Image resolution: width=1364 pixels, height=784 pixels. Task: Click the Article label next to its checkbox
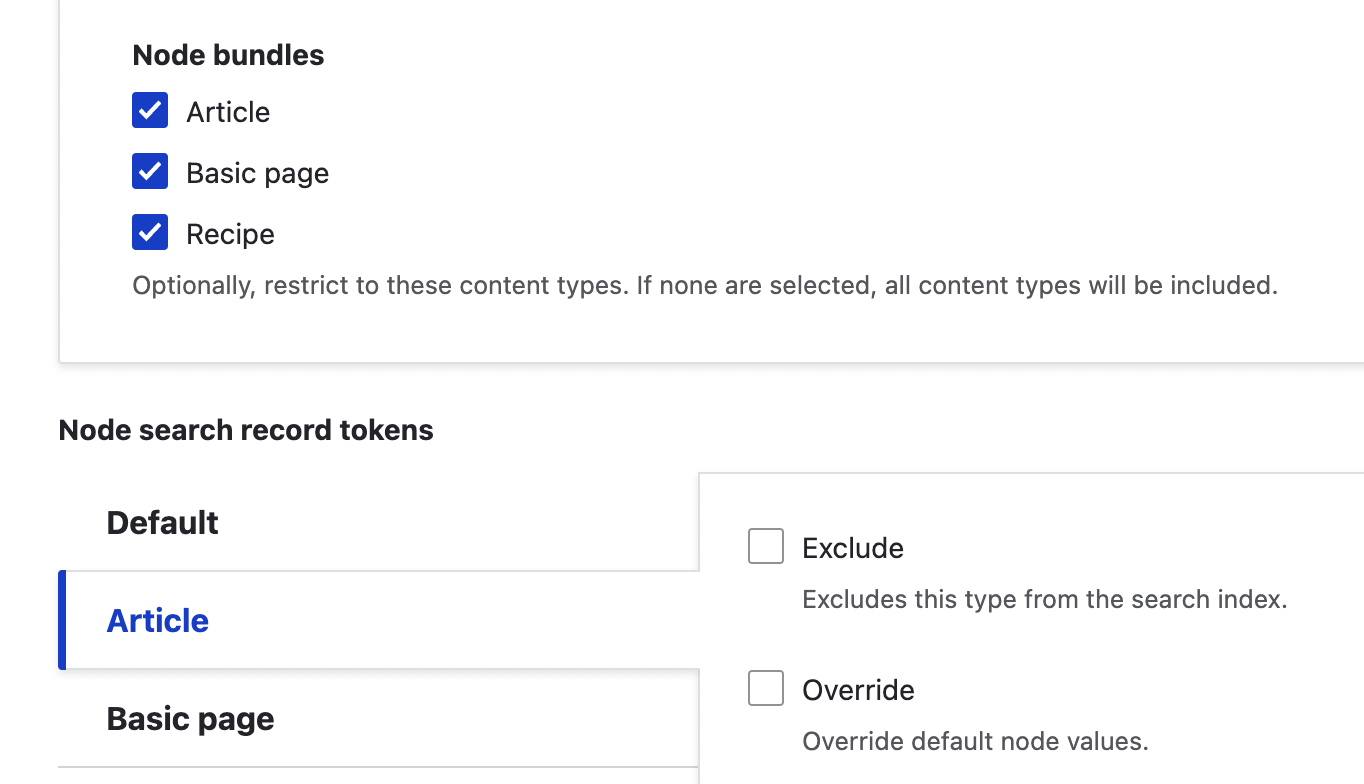point(227,112)
